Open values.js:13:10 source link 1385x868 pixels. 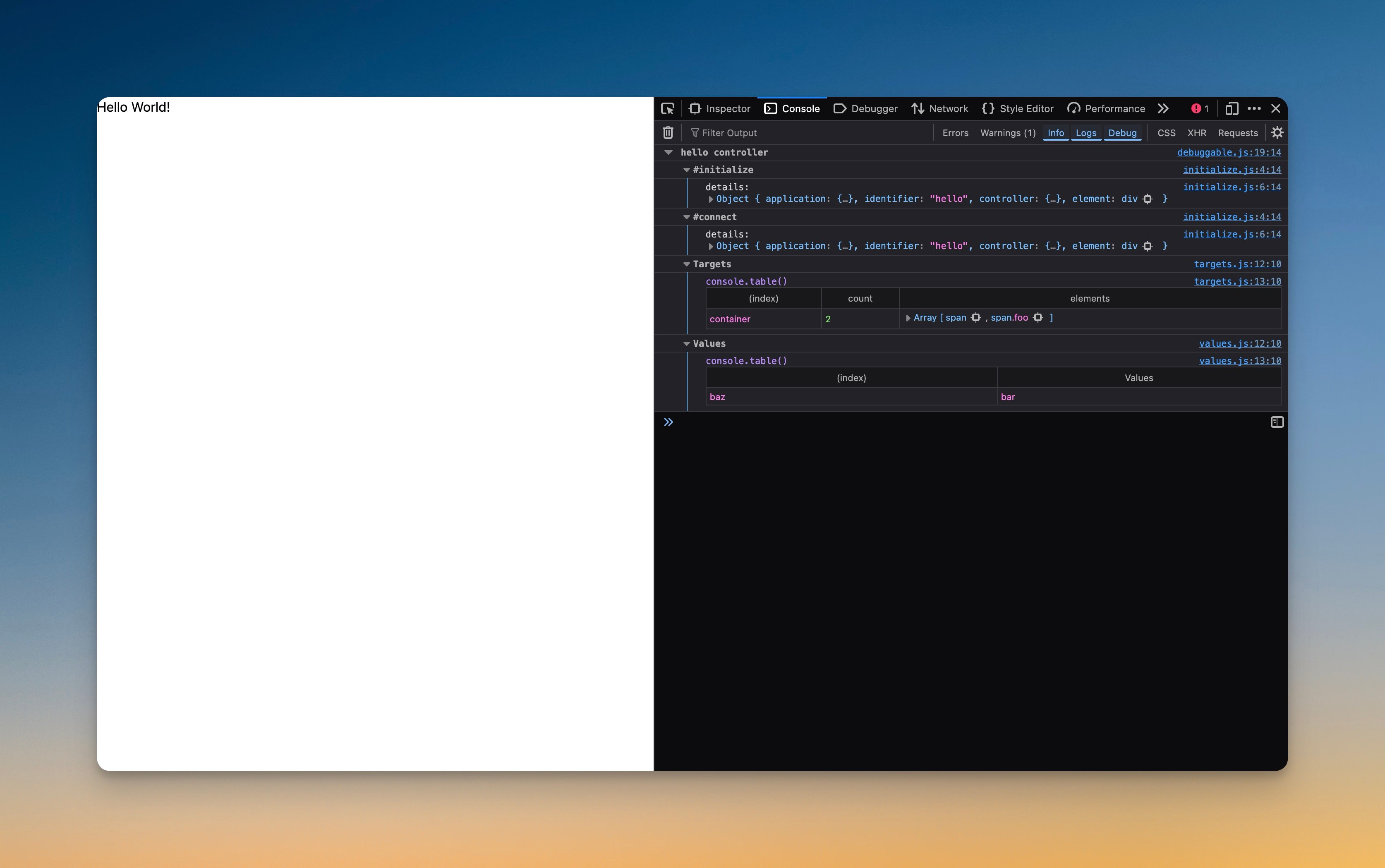coord(1239,360)
